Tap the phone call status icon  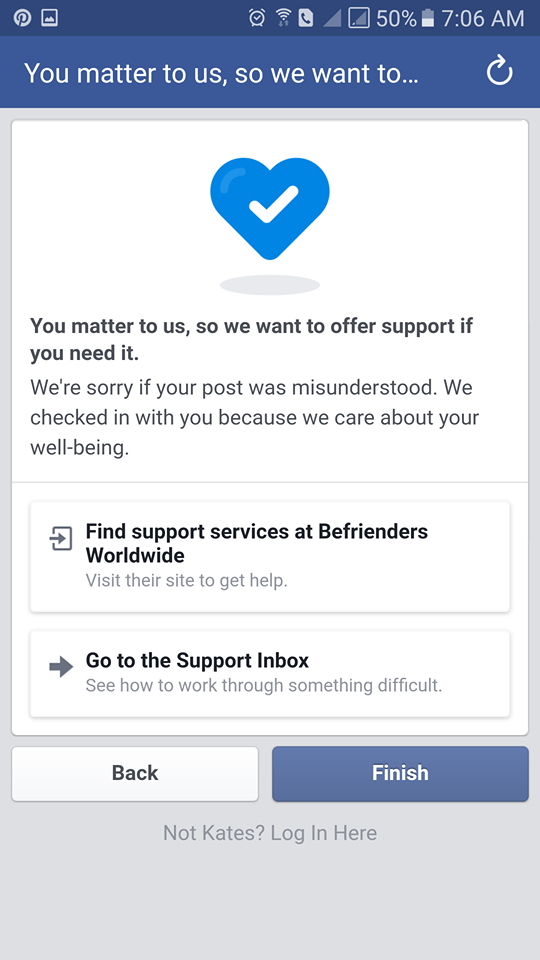point(306,18)
